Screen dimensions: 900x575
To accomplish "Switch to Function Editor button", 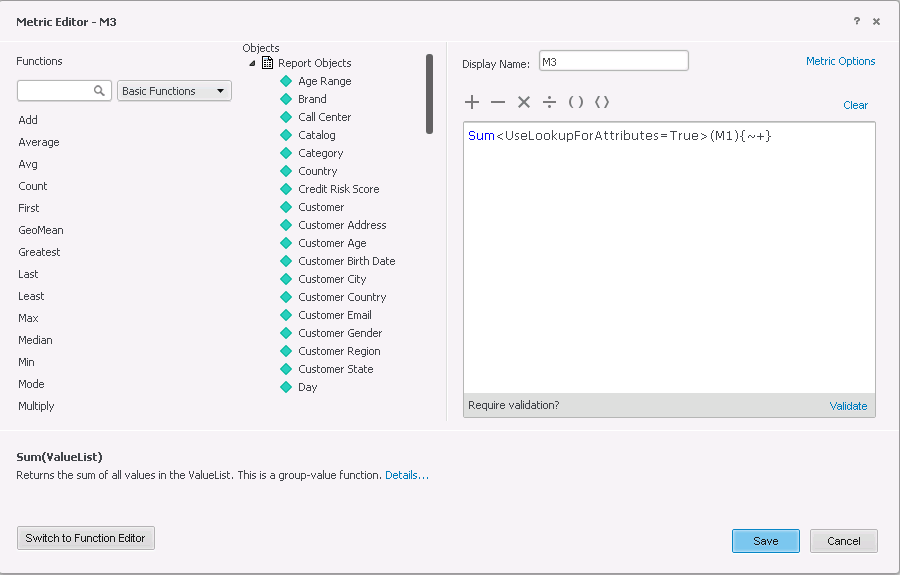I will 86,538.
